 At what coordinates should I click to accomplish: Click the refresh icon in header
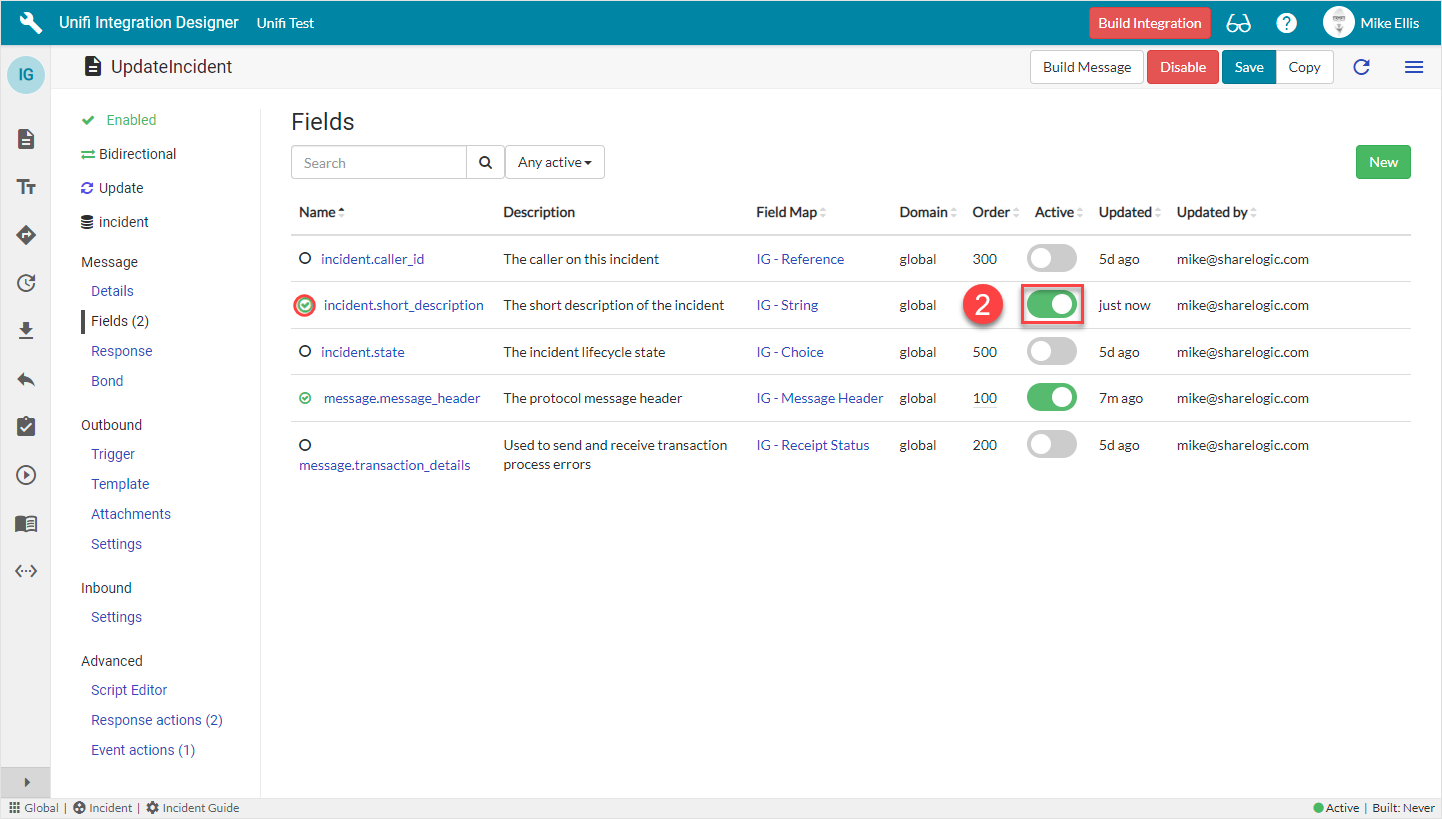(x=1361, y=67)
